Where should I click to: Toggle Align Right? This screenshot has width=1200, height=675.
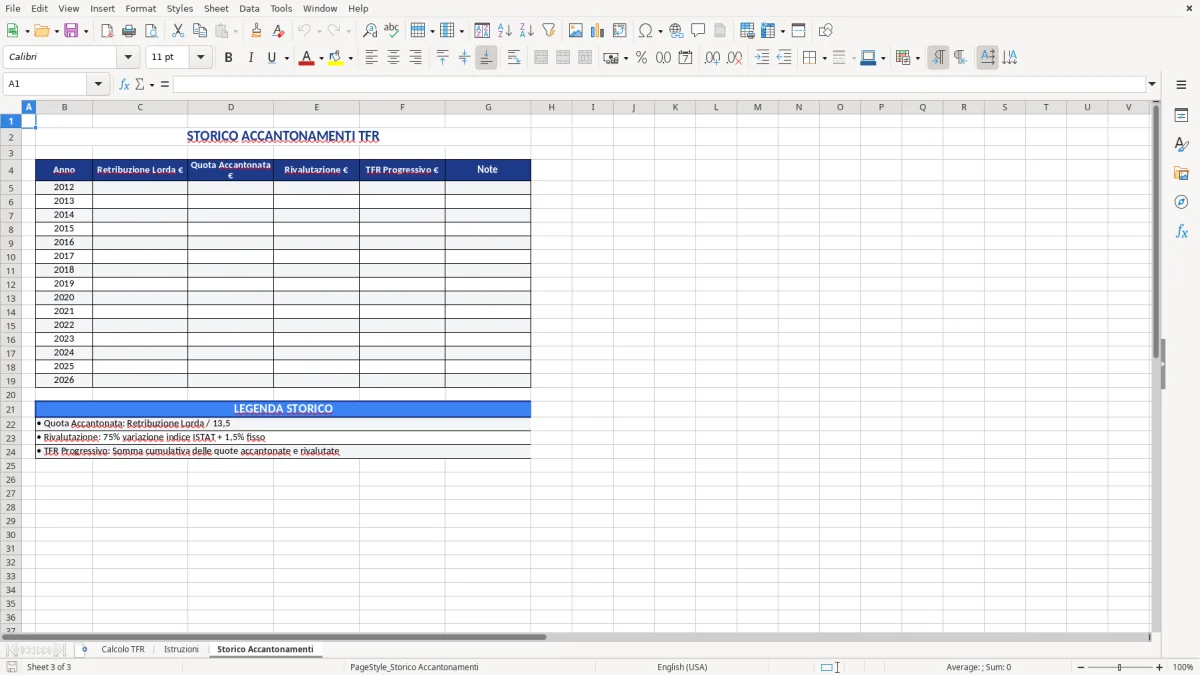coord(415,58)
